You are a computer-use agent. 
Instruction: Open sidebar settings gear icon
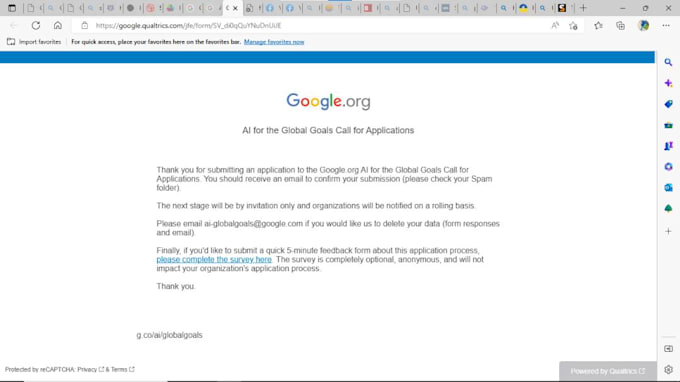coord(668,369)
